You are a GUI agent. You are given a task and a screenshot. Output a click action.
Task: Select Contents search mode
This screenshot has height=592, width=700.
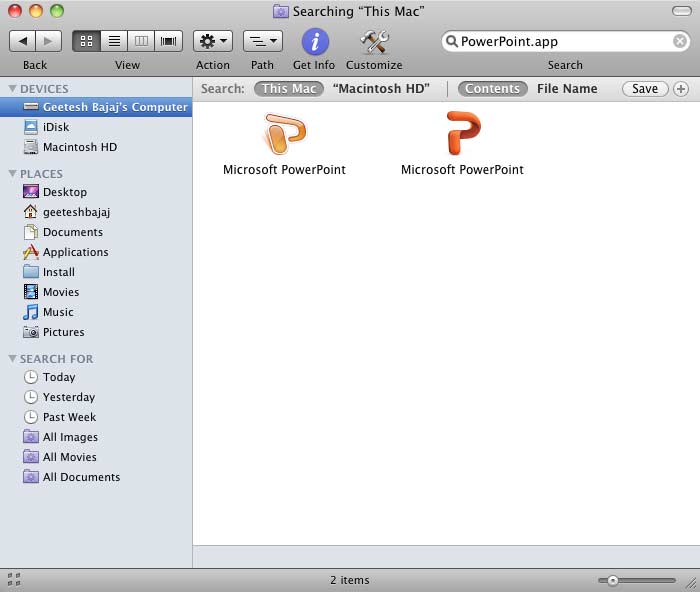pyautogui.click(x=492, y=89)
